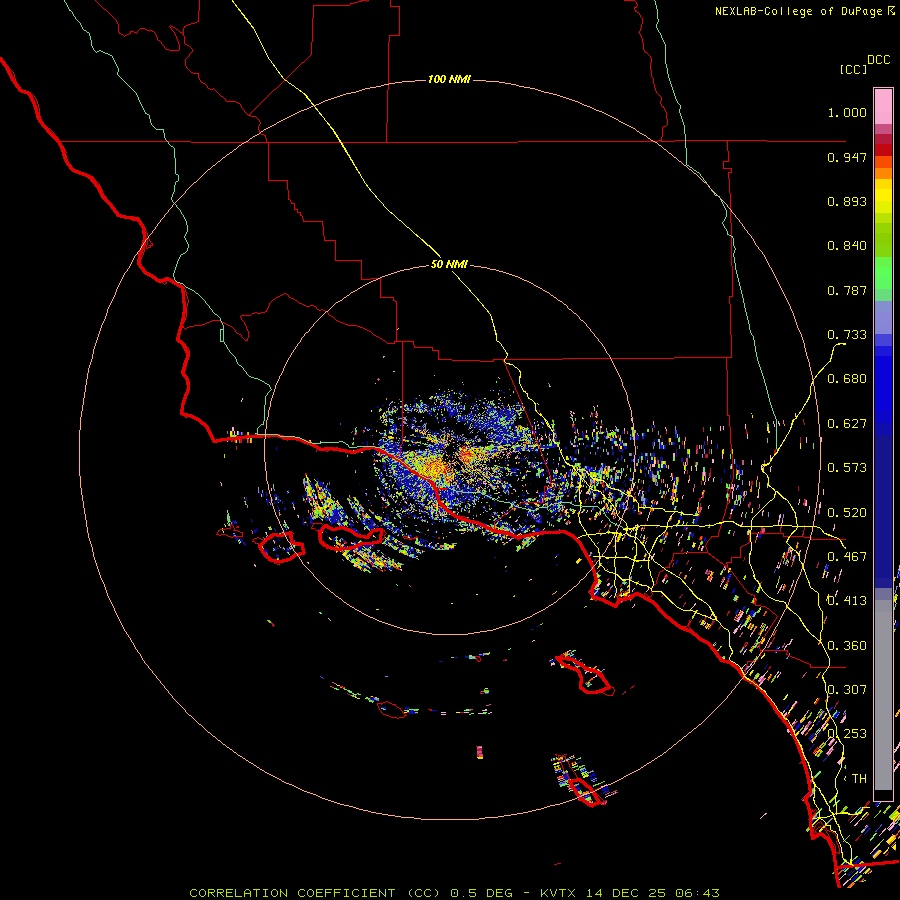Select the 0.573 scale value
The image size is (900, 900).
(x=847, y=468)
